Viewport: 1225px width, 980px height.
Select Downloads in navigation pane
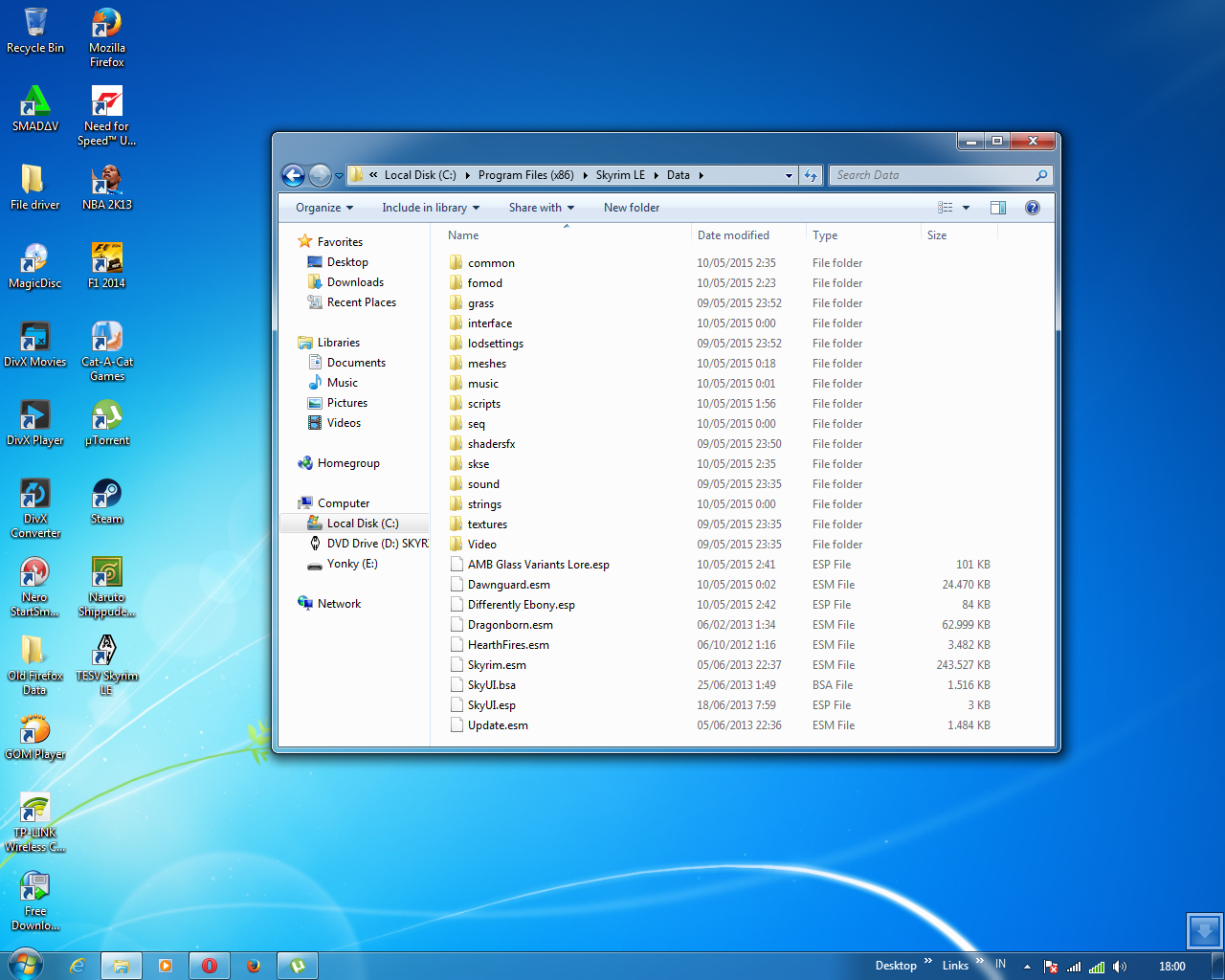click(355, 282)
